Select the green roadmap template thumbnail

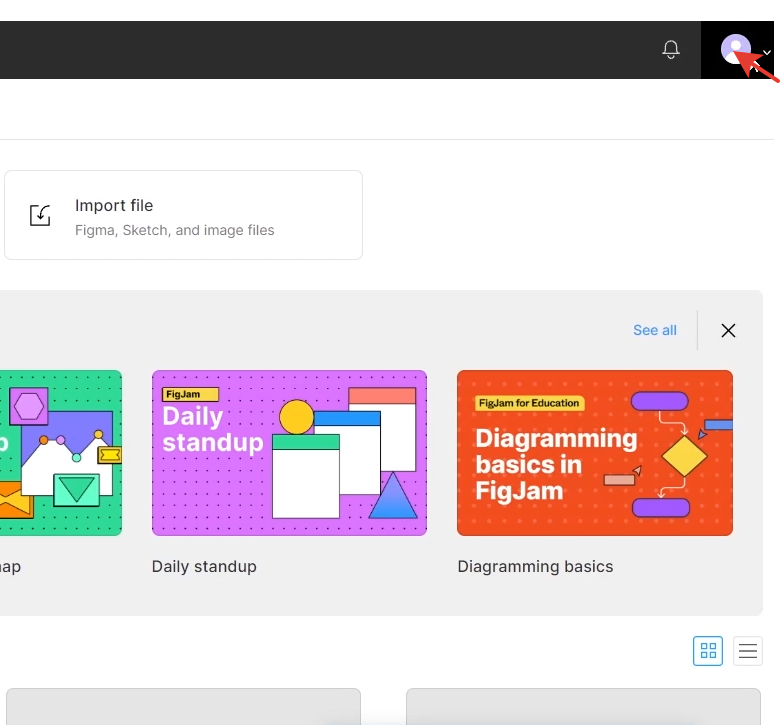(61, 453)
